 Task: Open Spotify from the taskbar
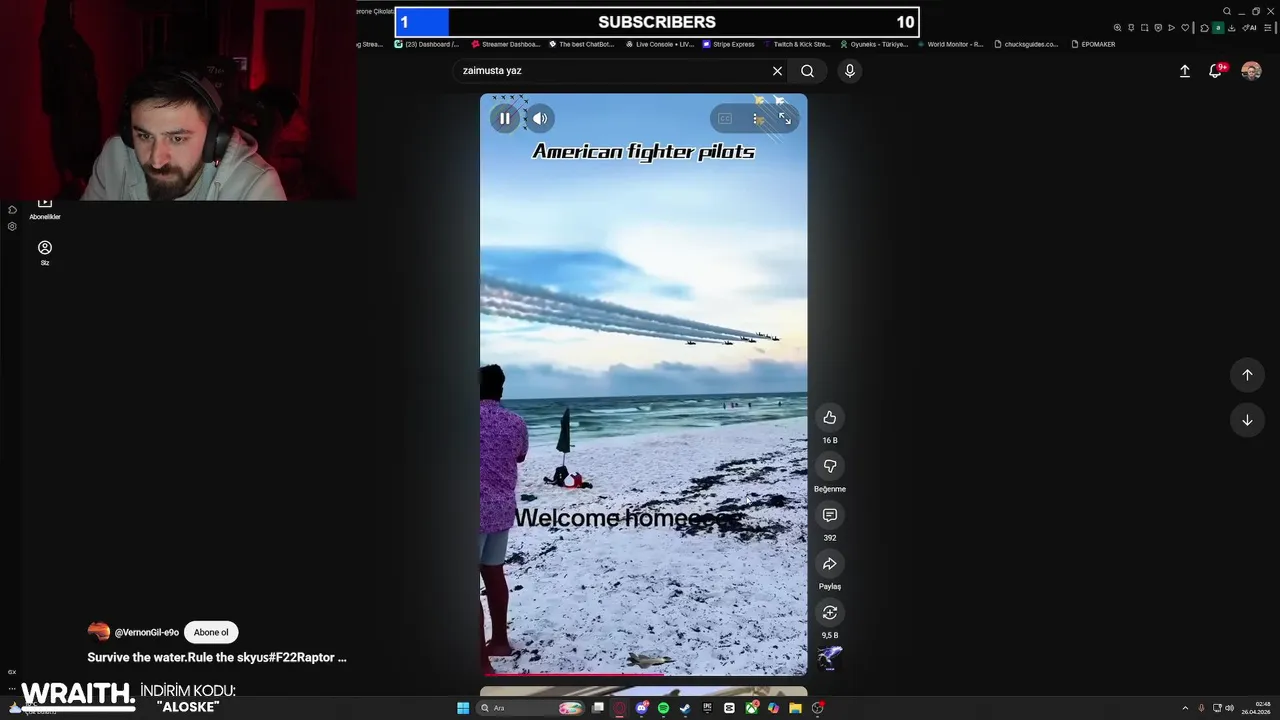point(663,708)
